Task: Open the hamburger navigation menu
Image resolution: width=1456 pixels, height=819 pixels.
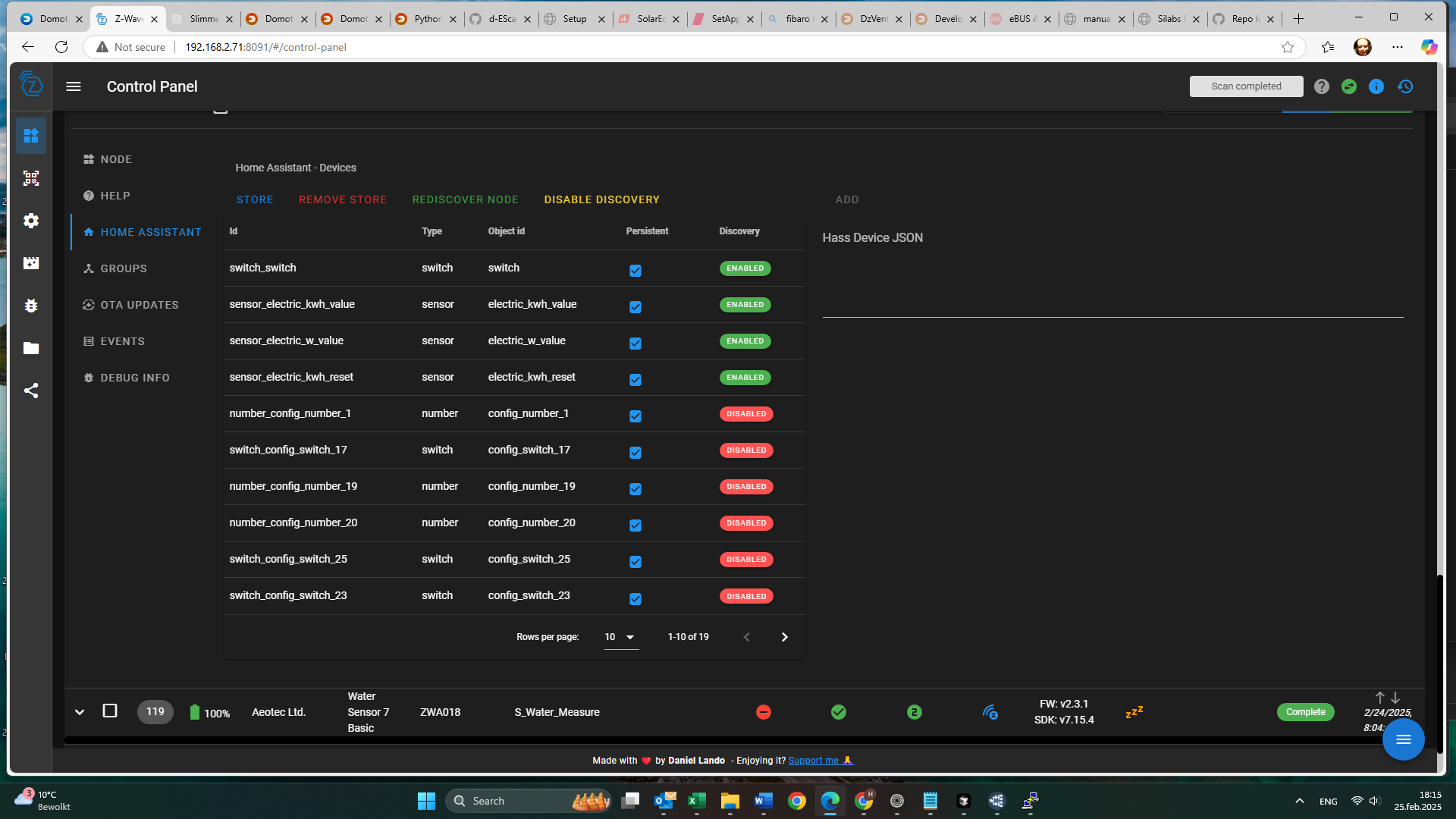Action: coord(74,86)
